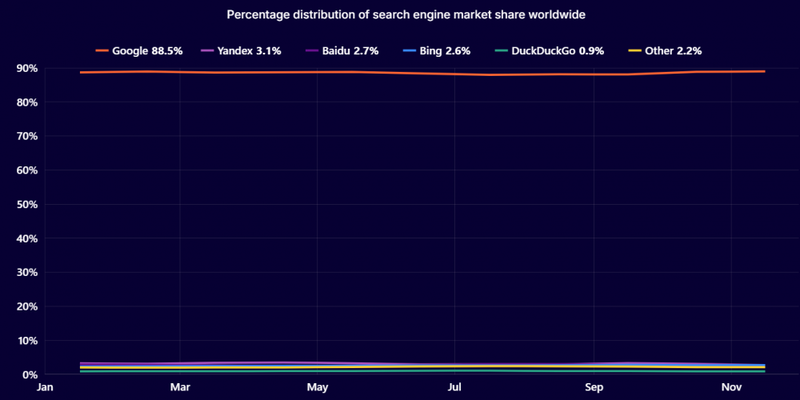Click the Jan label on x-axis
800x400 pixels.
click(x=45, y=387)
